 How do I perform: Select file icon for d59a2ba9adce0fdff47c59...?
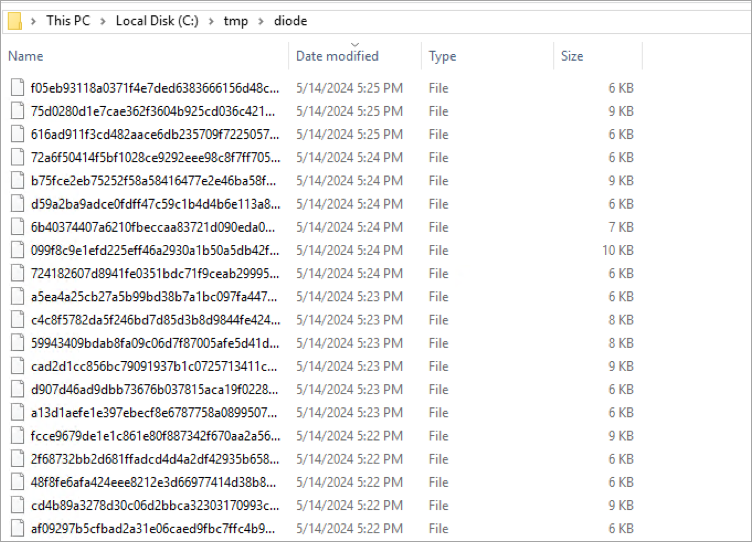pyautogui.click(x=18, y=204)
